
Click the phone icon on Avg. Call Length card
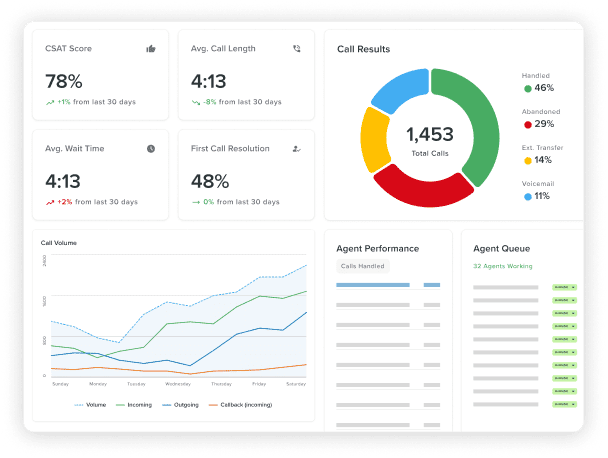[x=296, y=48]
